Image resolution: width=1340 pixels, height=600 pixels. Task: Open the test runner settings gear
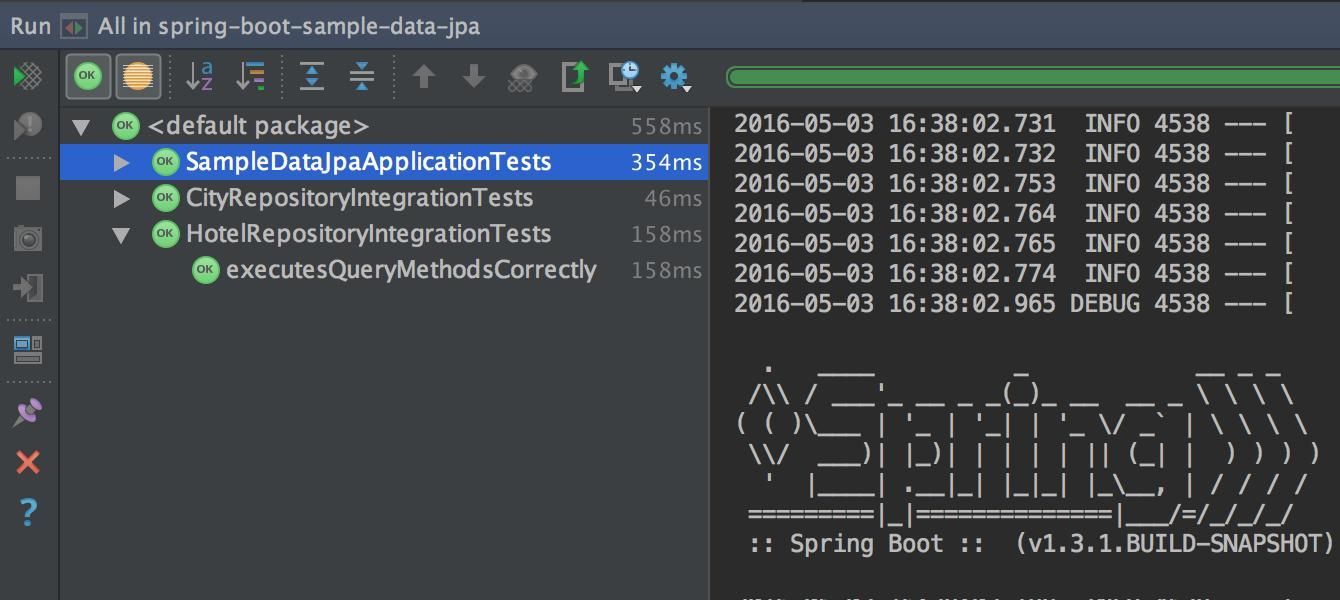676,75
